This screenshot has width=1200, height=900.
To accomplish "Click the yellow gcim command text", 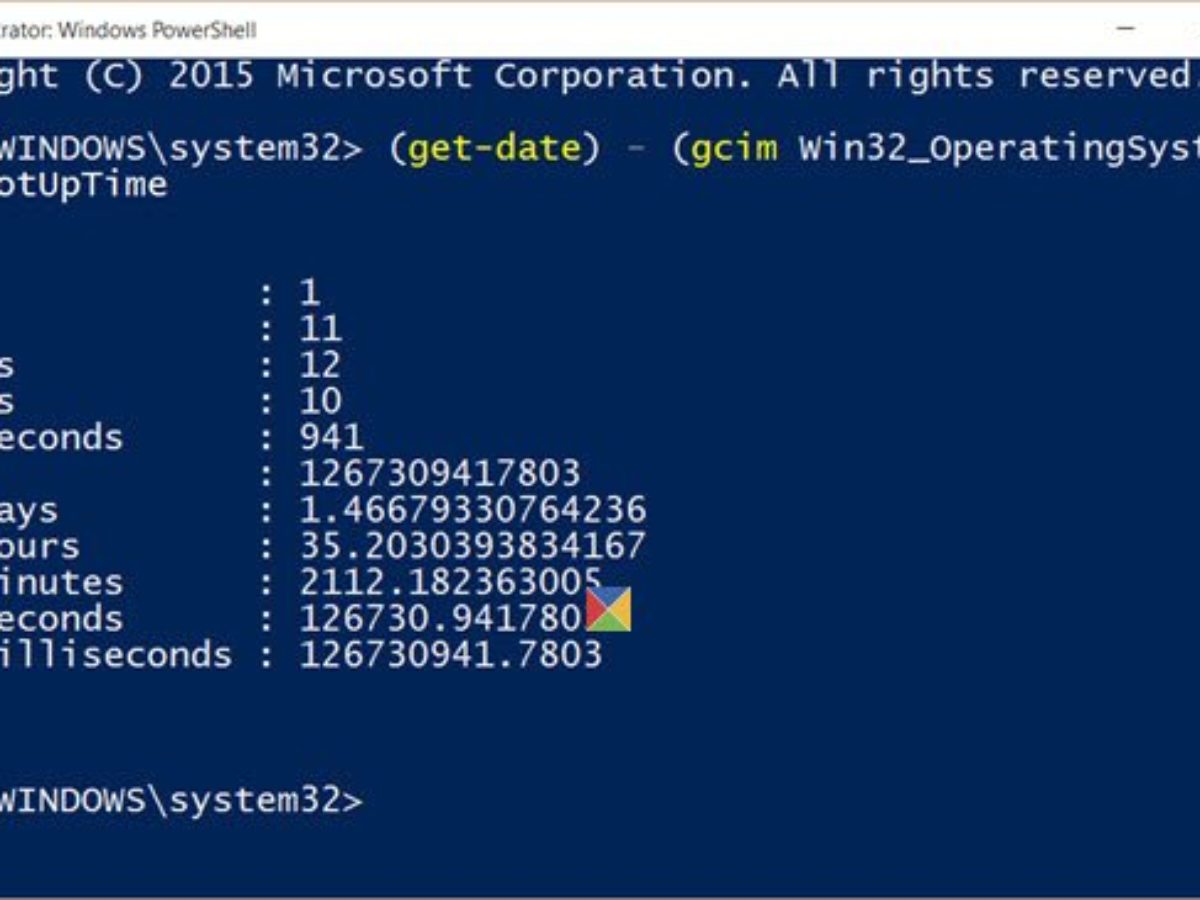I will (724, 149).
